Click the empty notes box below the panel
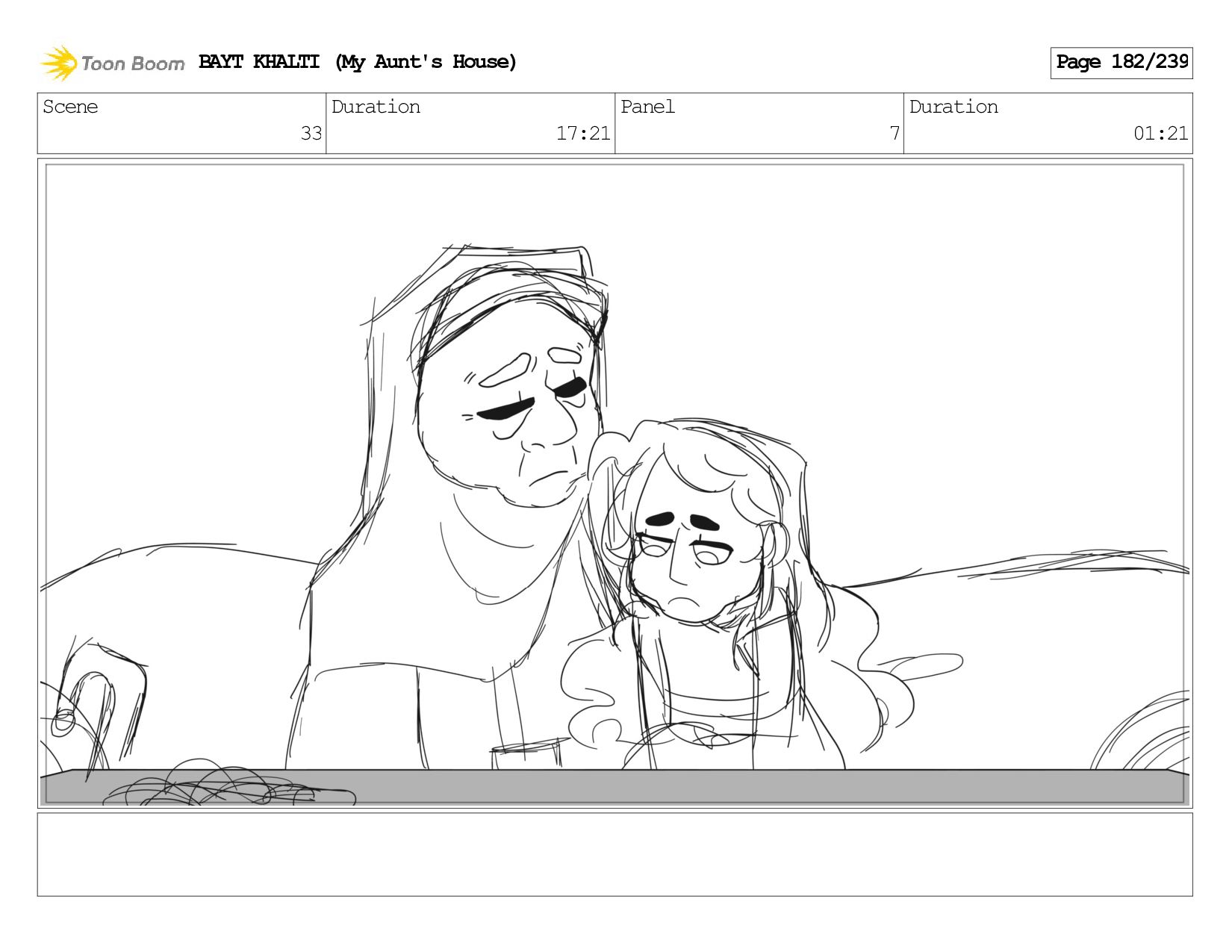The height and width of the screenshot is (952, 1232). click(615, 854)
